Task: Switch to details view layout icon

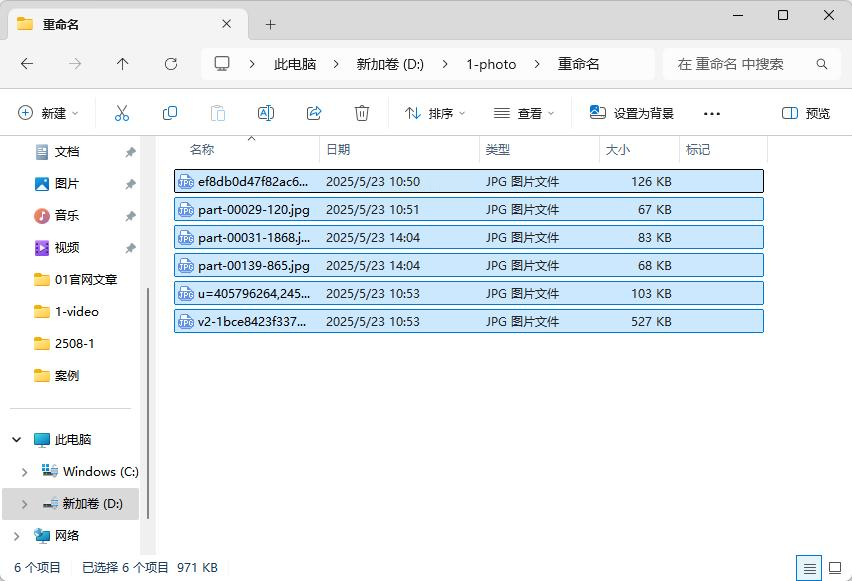Action: (809, 568)
